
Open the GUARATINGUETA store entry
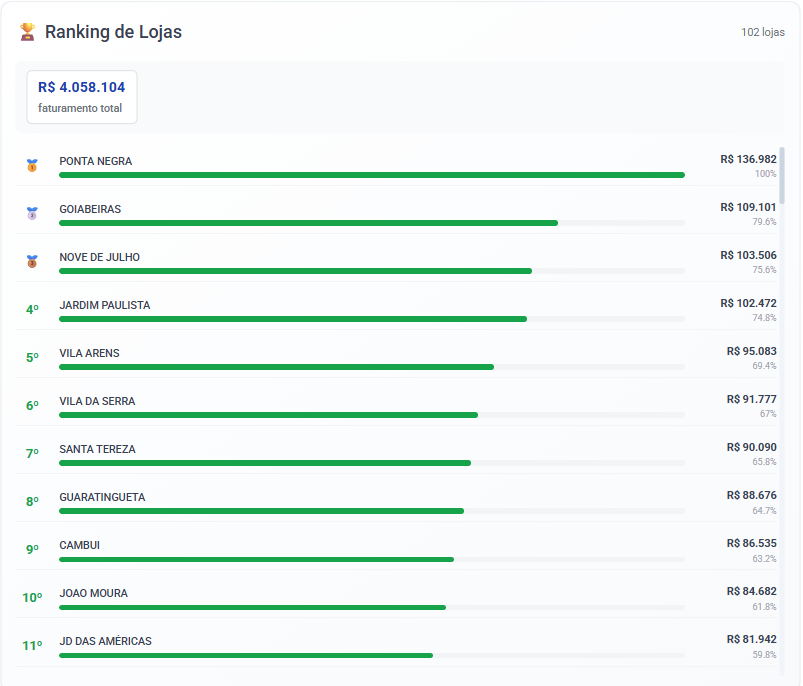[x=102, y=497]
